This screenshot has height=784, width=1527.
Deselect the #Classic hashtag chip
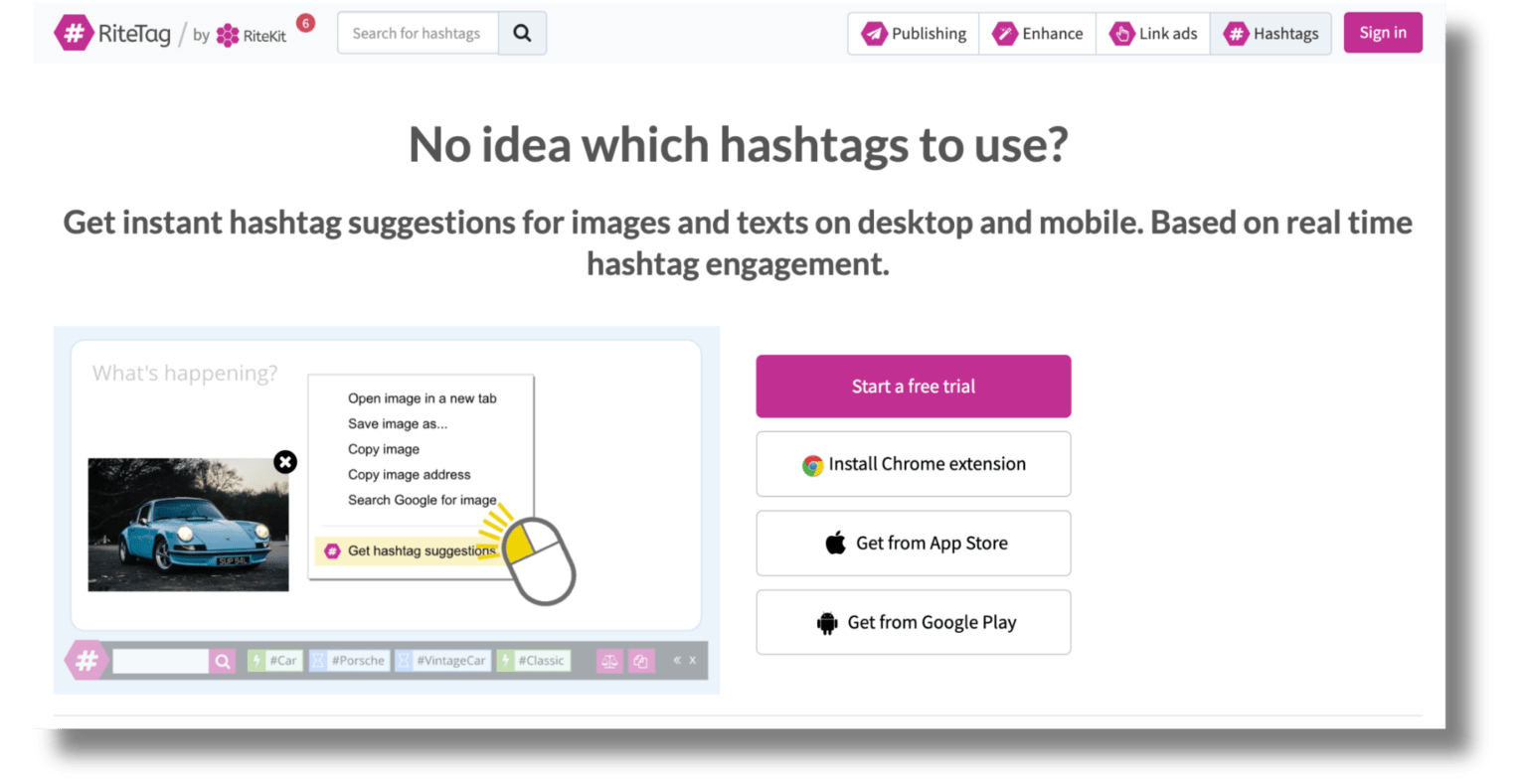click(534, 660)
